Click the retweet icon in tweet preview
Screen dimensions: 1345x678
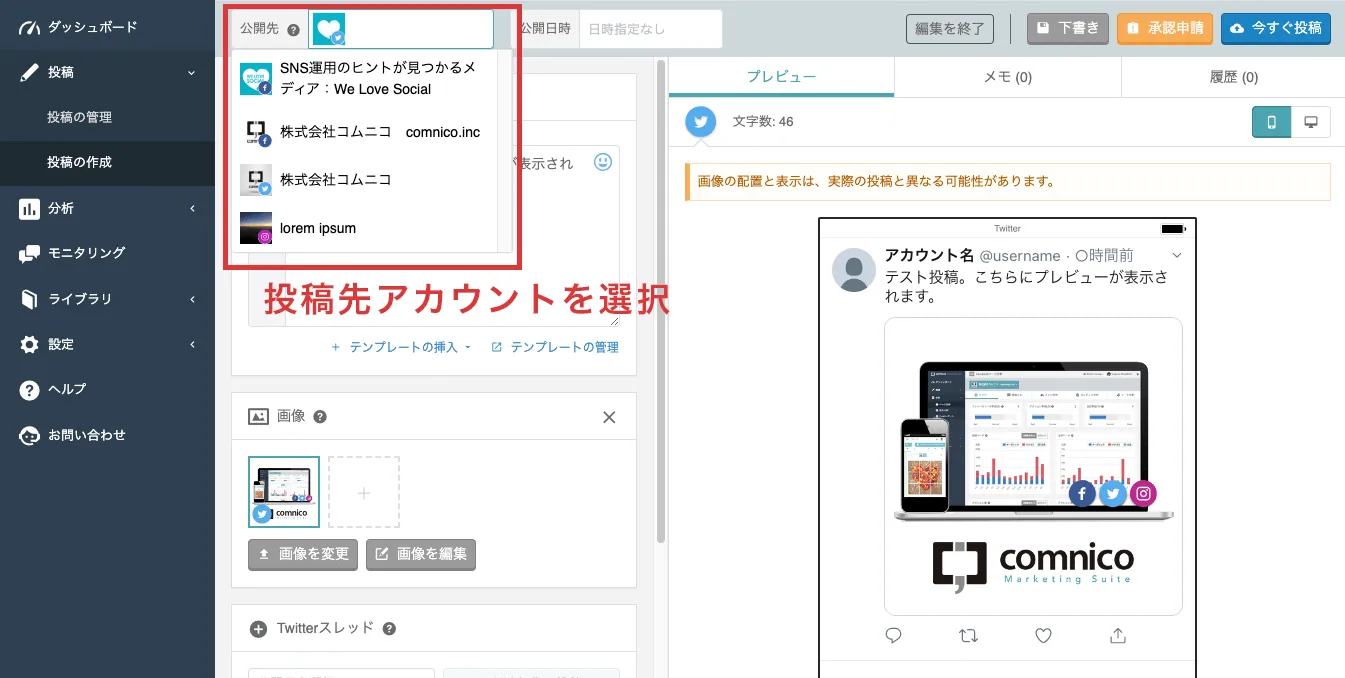click(968, 635)
